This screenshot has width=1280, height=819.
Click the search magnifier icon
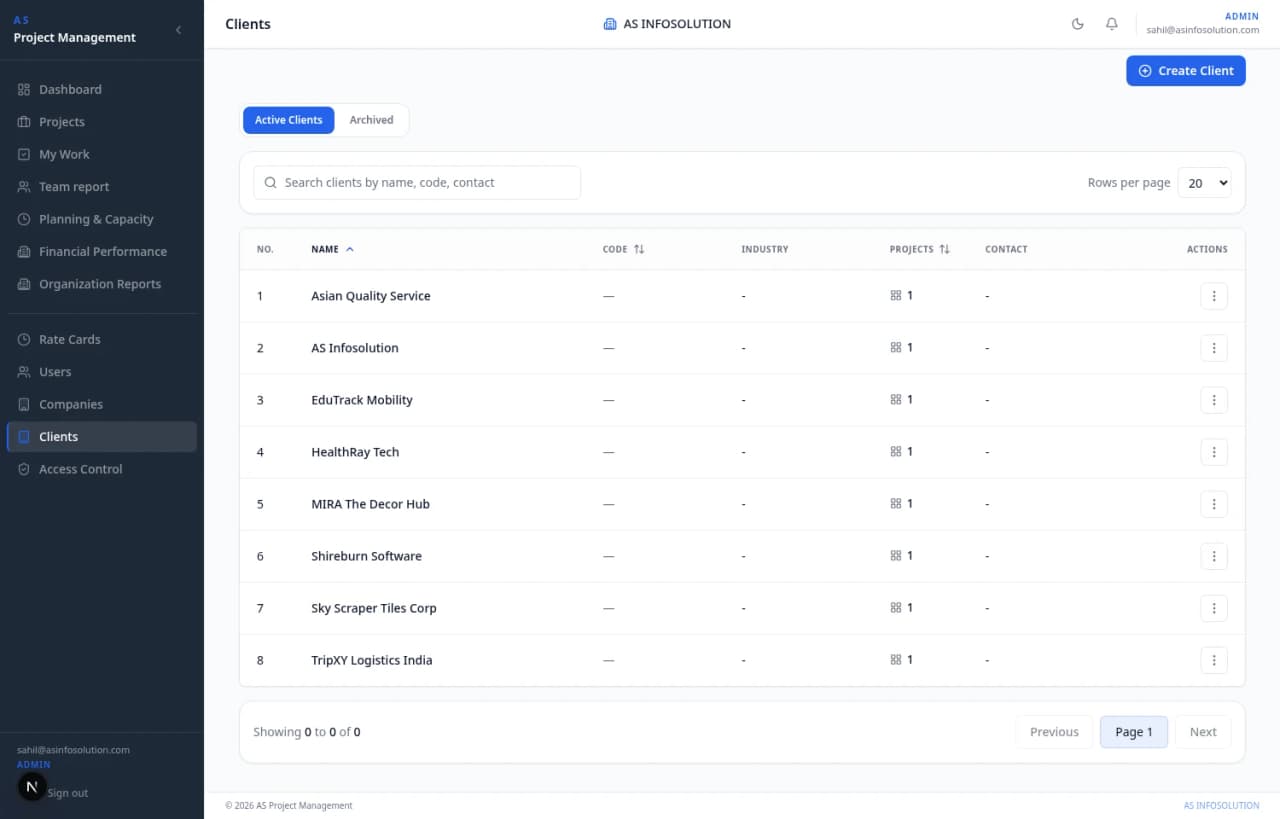(x=271, y=183)
